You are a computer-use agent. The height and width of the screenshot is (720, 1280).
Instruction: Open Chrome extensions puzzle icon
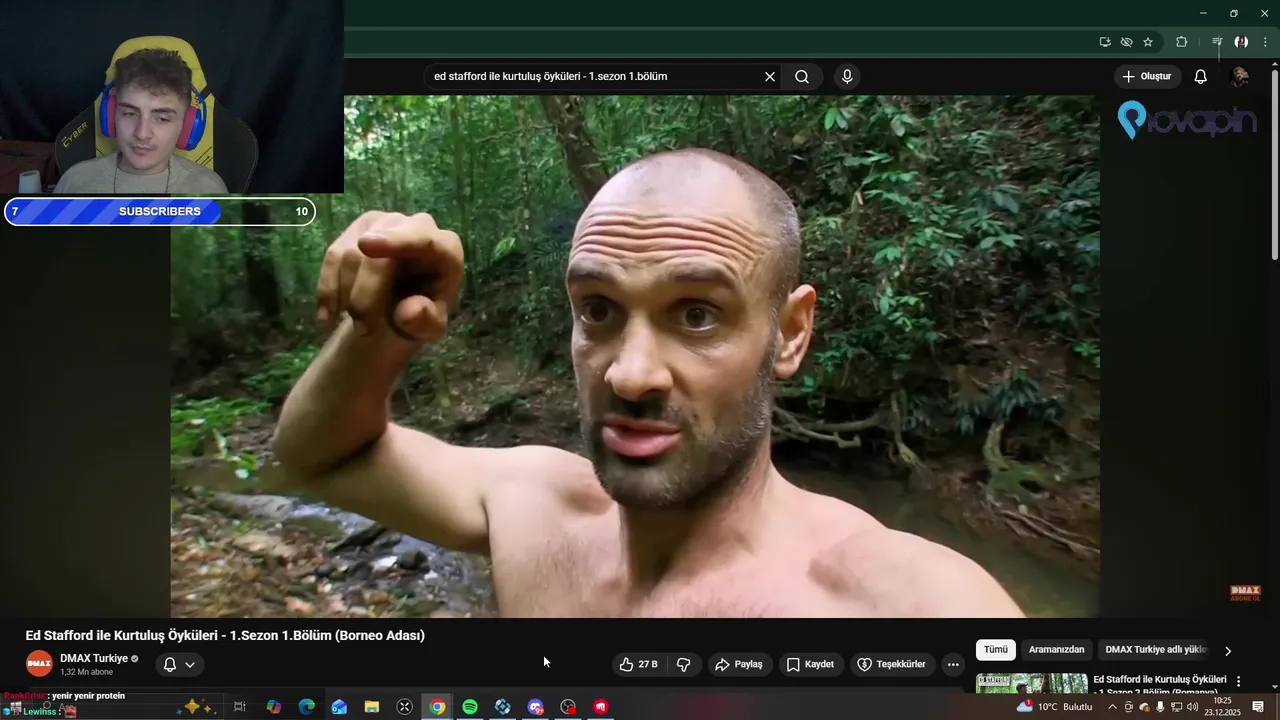click(x=1182, y=42)
